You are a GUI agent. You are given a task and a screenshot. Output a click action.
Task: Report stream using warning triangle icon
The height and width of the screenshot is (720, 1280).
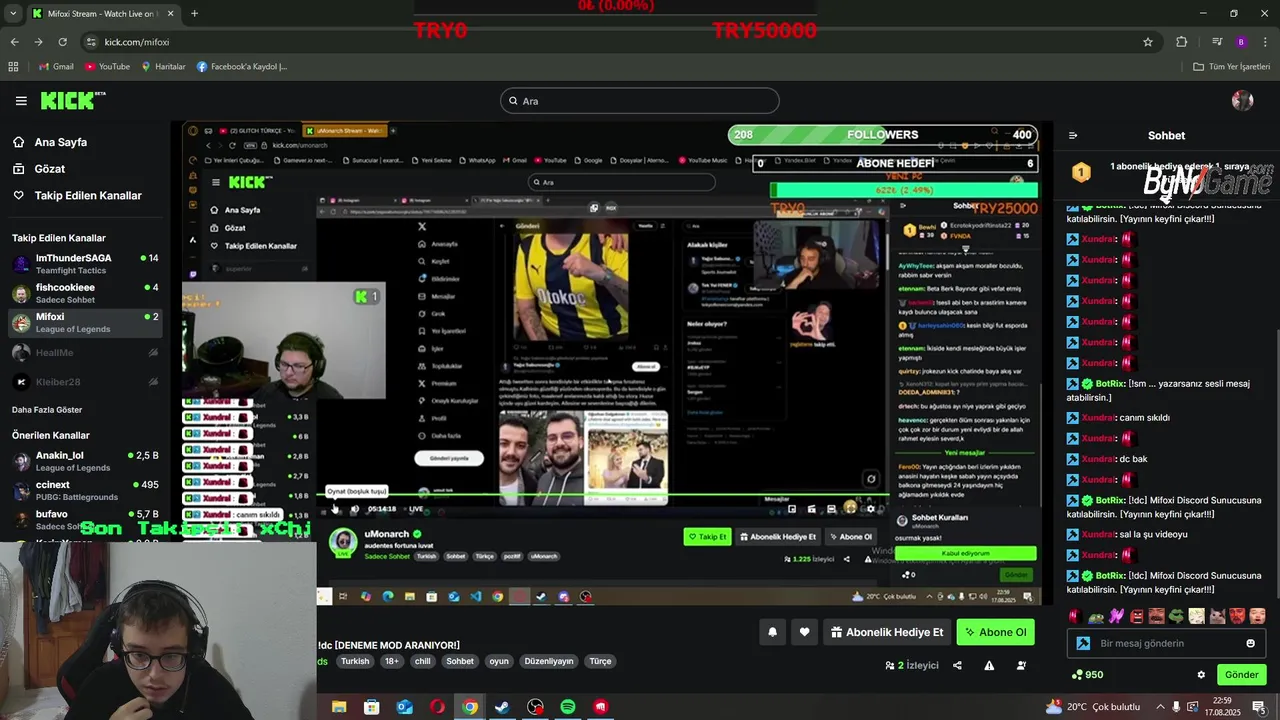point(989,665)
